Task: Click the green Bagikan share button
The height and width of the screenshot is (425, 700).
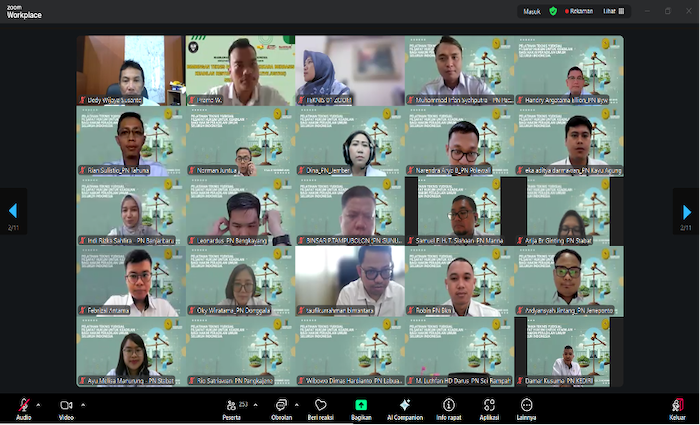Action: click(x=361, y=405)
